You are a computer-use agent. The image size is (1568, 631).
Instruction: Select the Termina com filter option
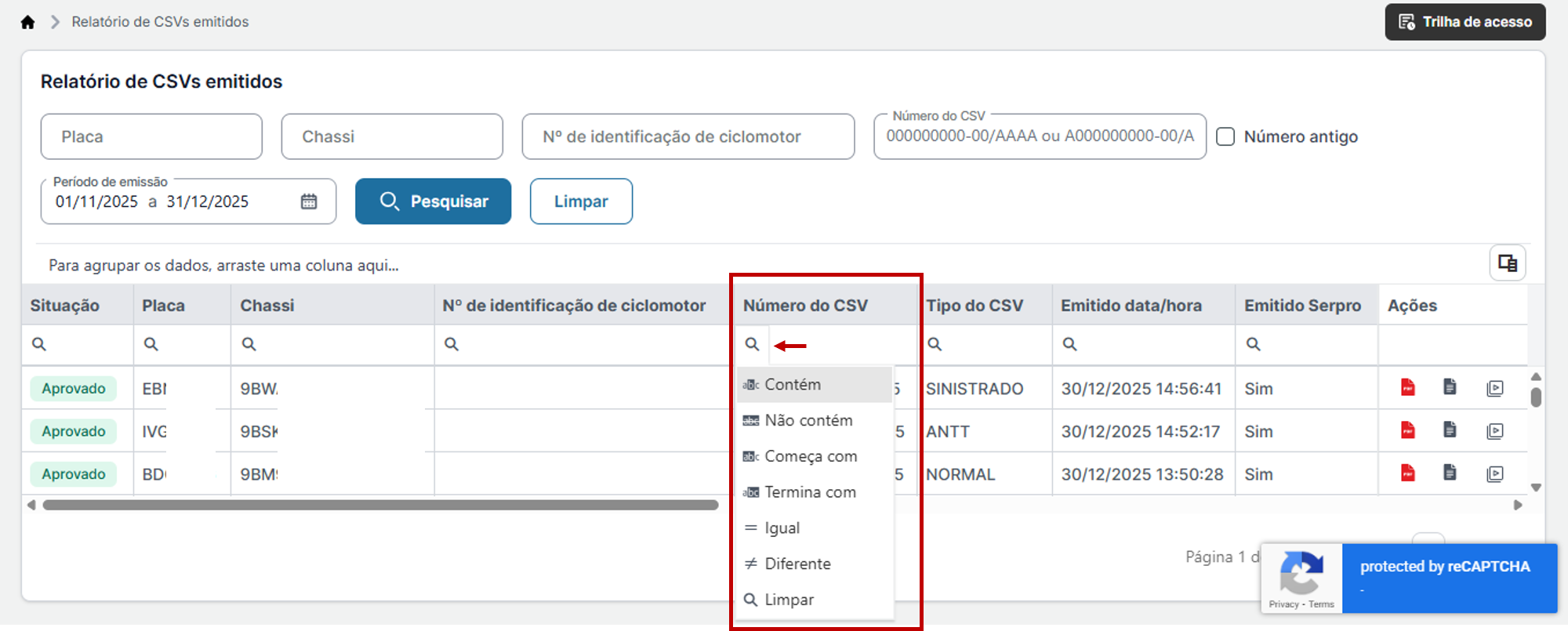pyautogui.click(x=815, y=492)
